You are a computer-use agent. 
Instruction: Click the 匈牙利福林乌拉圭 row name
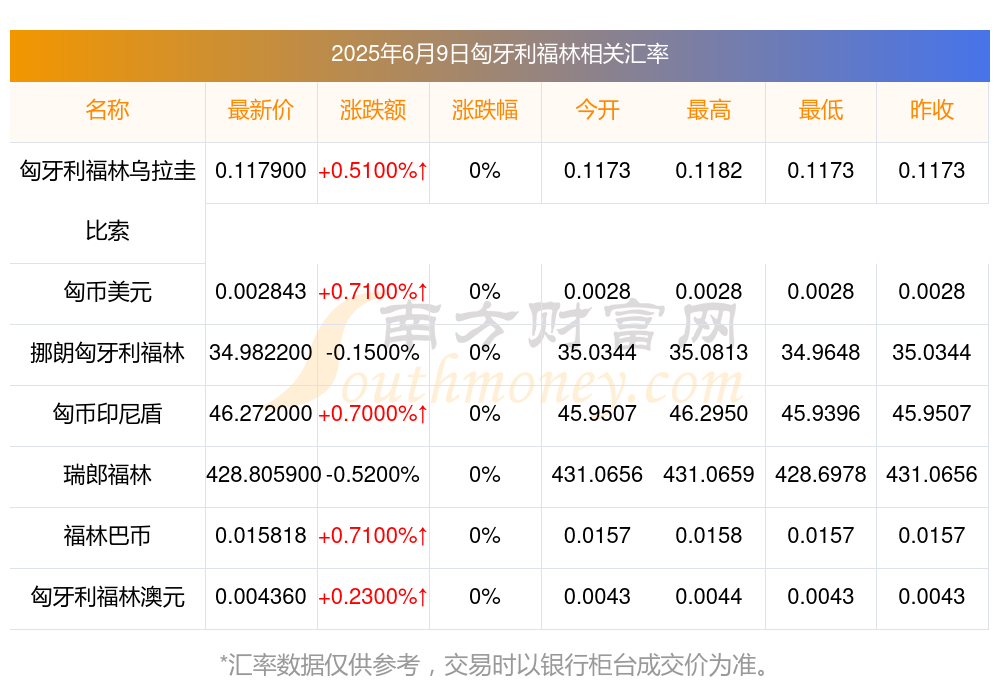107,171
